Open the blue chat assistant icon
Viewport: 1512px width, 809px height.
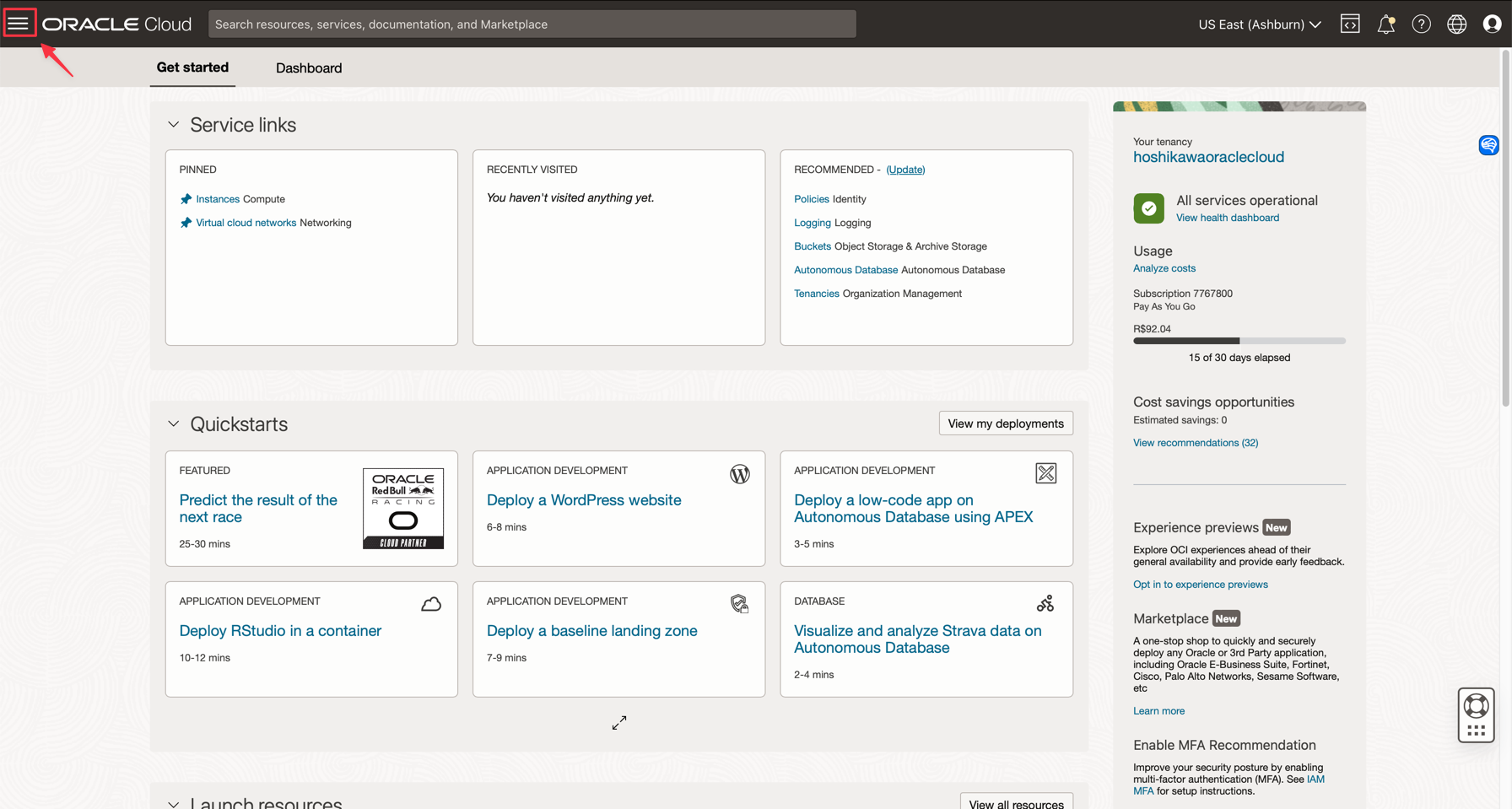(1489, 145)
